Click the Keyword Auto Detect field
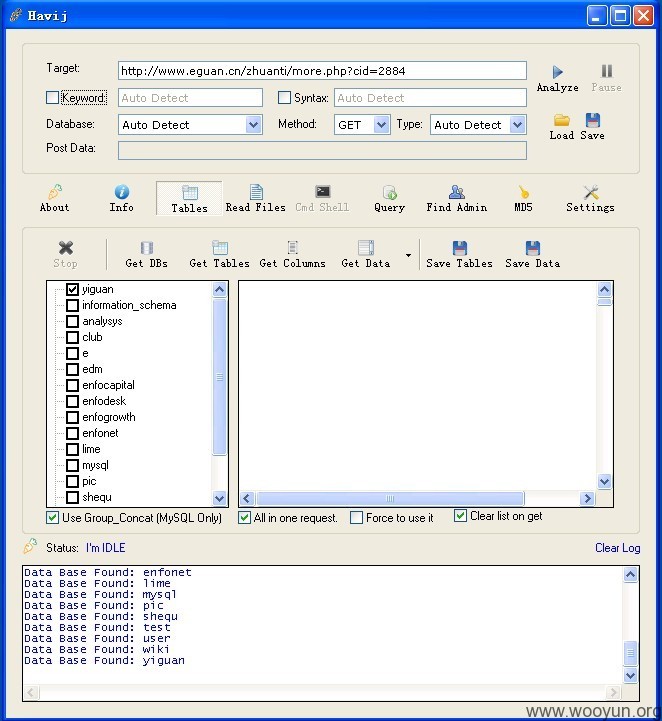The width and height of the screenshot is (662, 721). pos(190,98)
